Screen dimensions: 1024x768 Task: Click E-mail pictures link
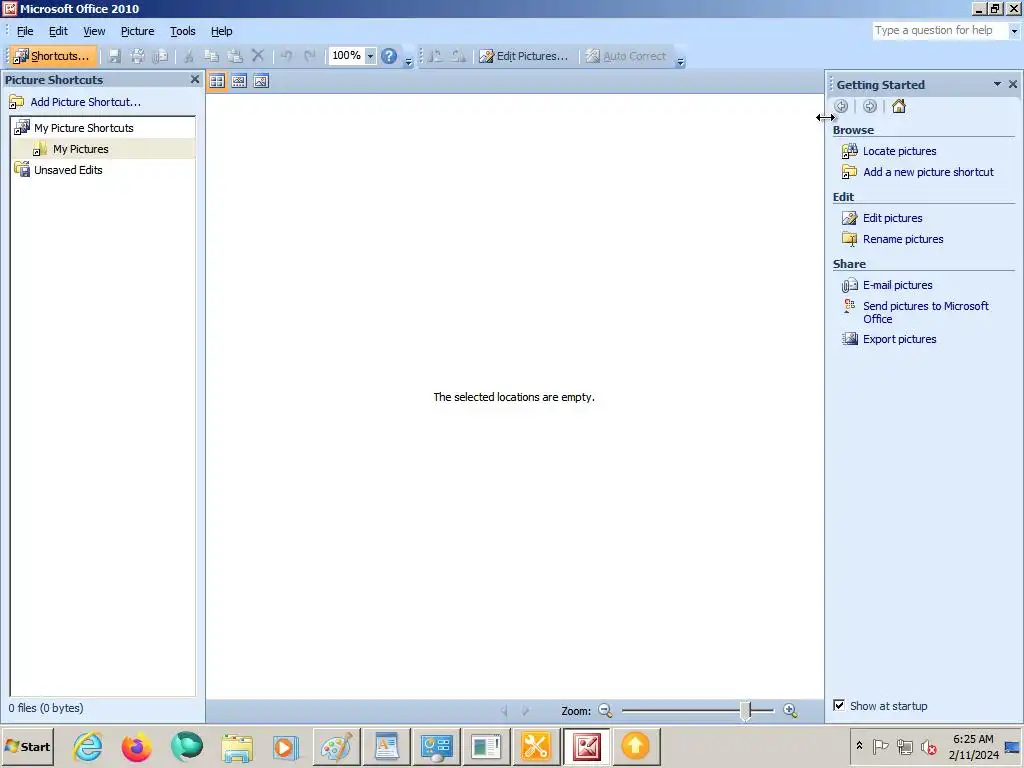click(x=897, y=285)
